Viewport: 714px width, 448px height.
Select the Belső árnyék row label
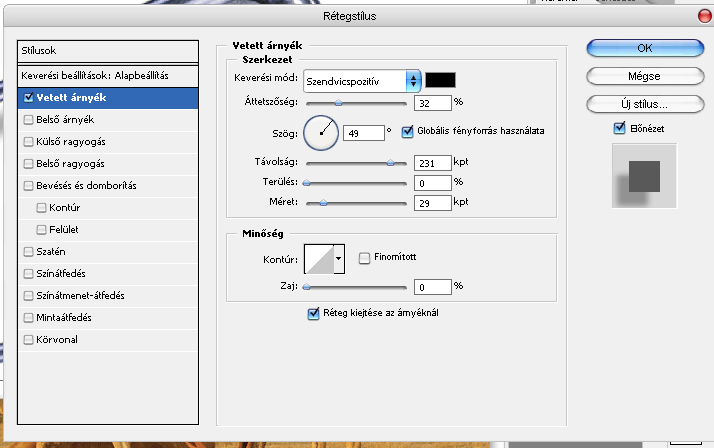point(65,120)
